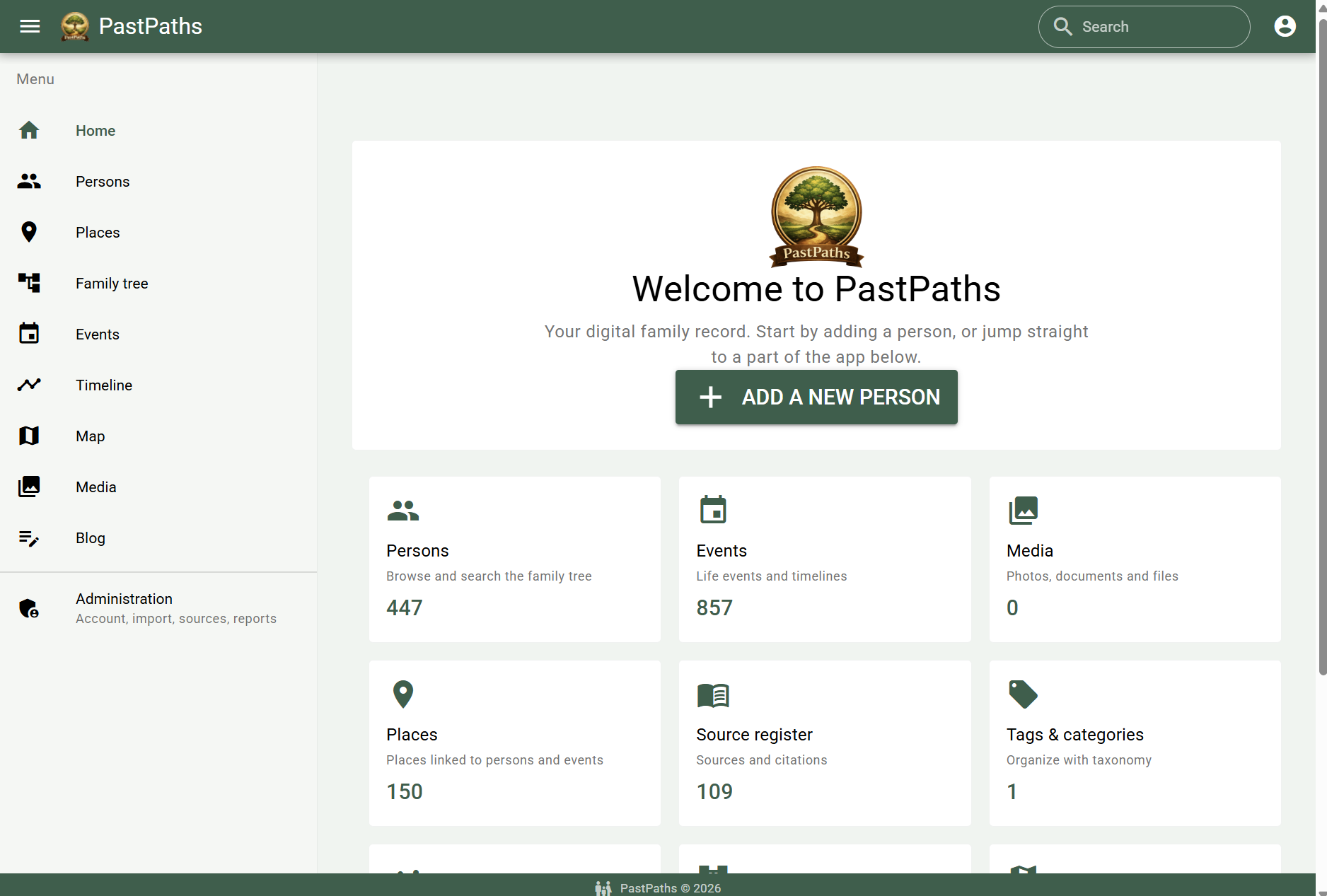This screenshot has height=896, width=1327.
Task: Click the events count 857
Action: pos(714,607)
